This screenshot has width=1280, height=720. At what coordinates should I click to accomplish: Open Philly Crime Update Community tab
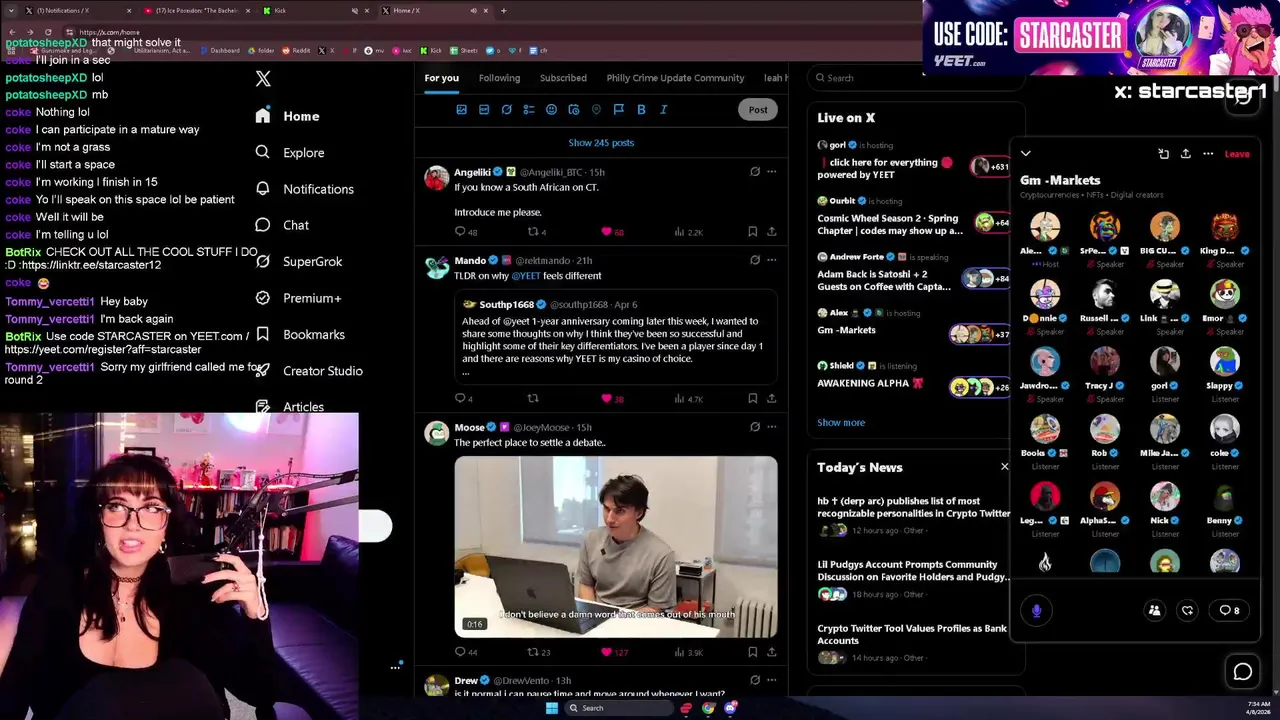(x=675, y=78)
